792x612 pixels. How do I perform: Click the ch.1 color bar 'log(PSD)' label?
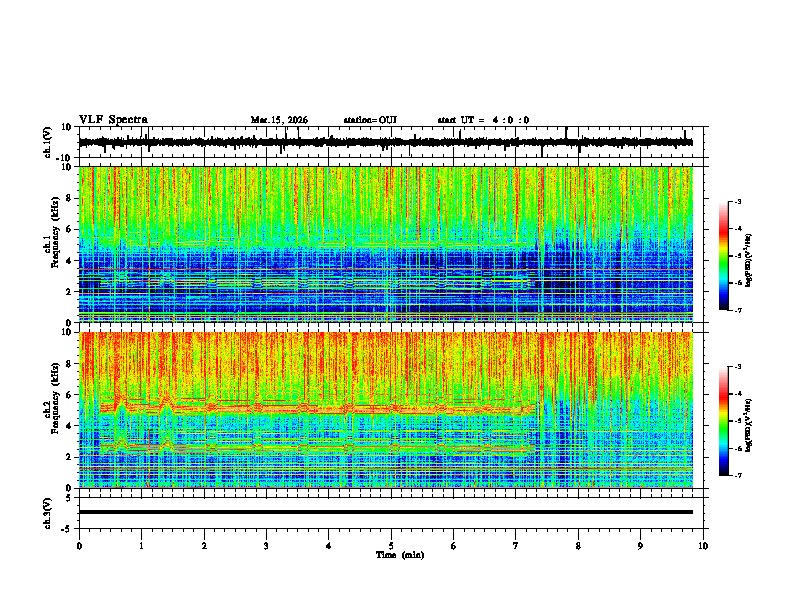pyautogui.click(x=748, y=260)
